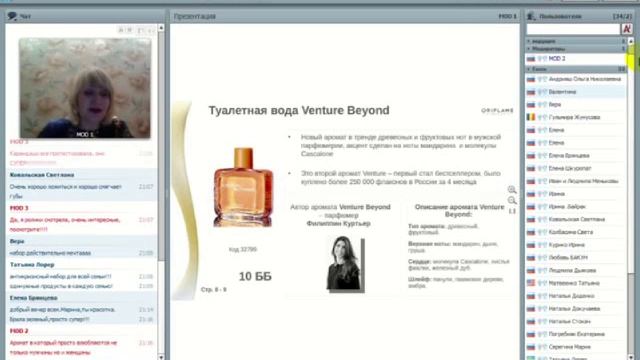This screenshot has height=360, width=640.
Task: Click the headset icon beside Валентина
Action: coord(542,92)
